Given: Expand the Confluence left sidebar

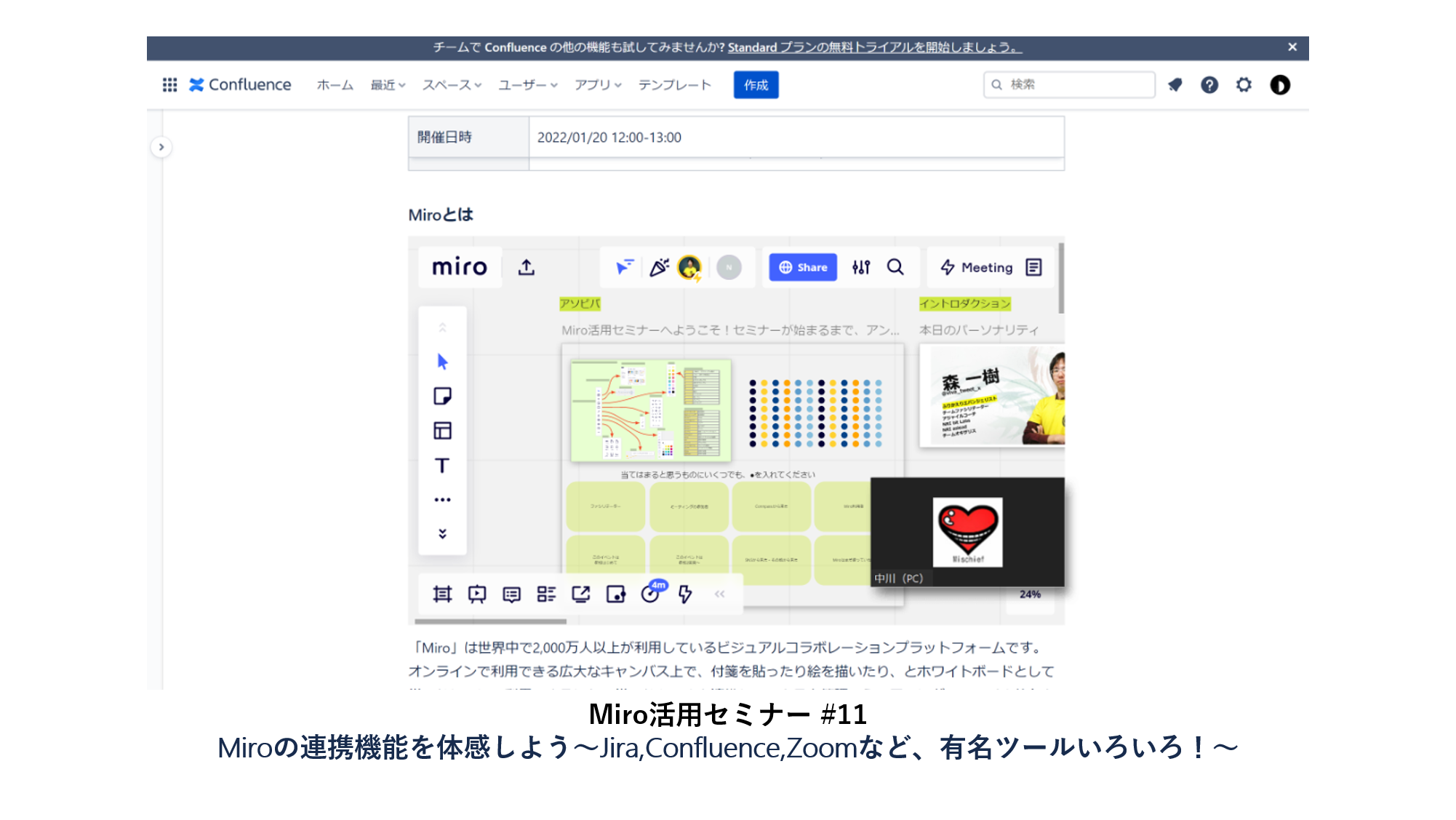Looking at the screenshot, I should (161, 147).
